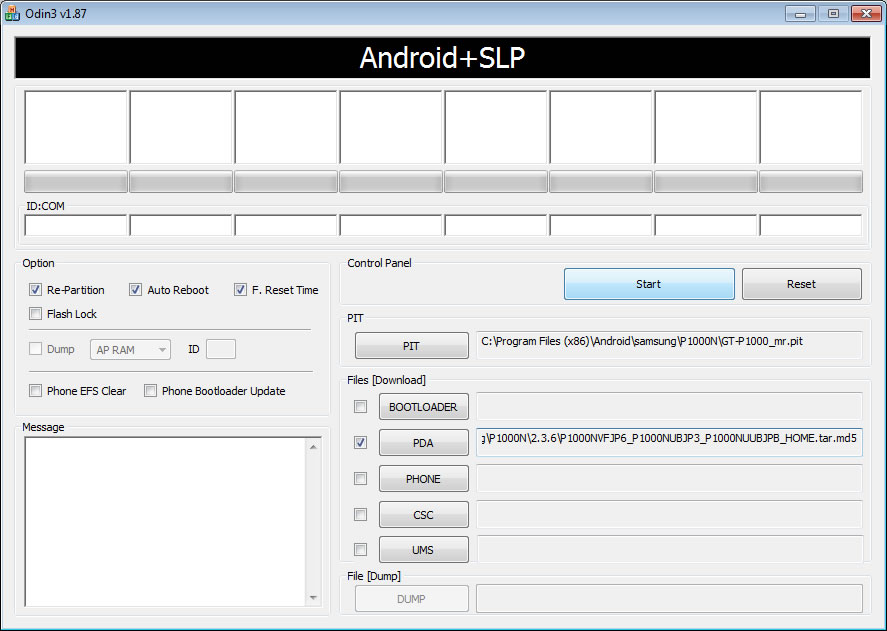Close the Odin3 window
The image size is (887, 631).
(866, 14)
